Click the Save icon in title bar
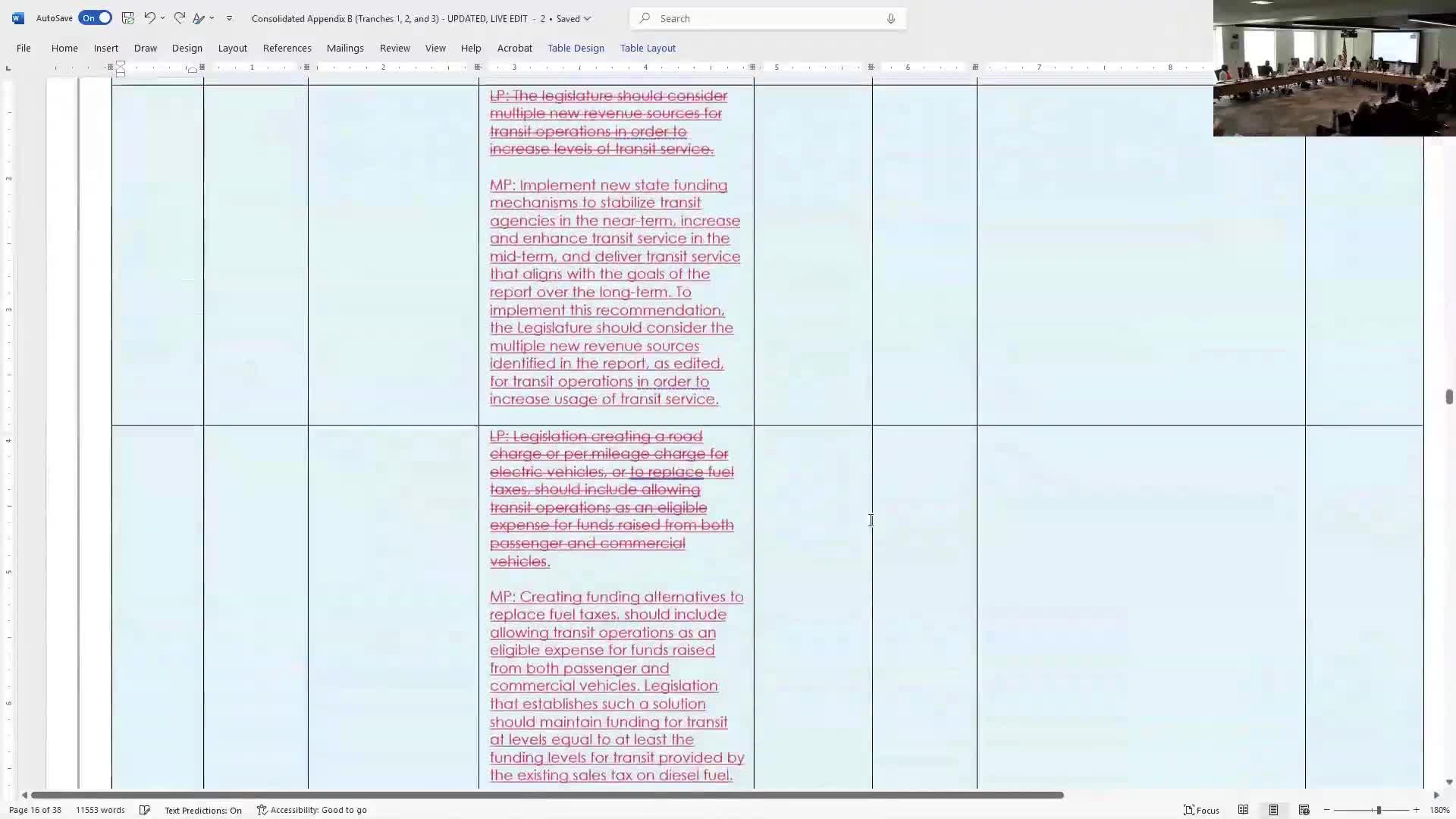 click(127, 18)
